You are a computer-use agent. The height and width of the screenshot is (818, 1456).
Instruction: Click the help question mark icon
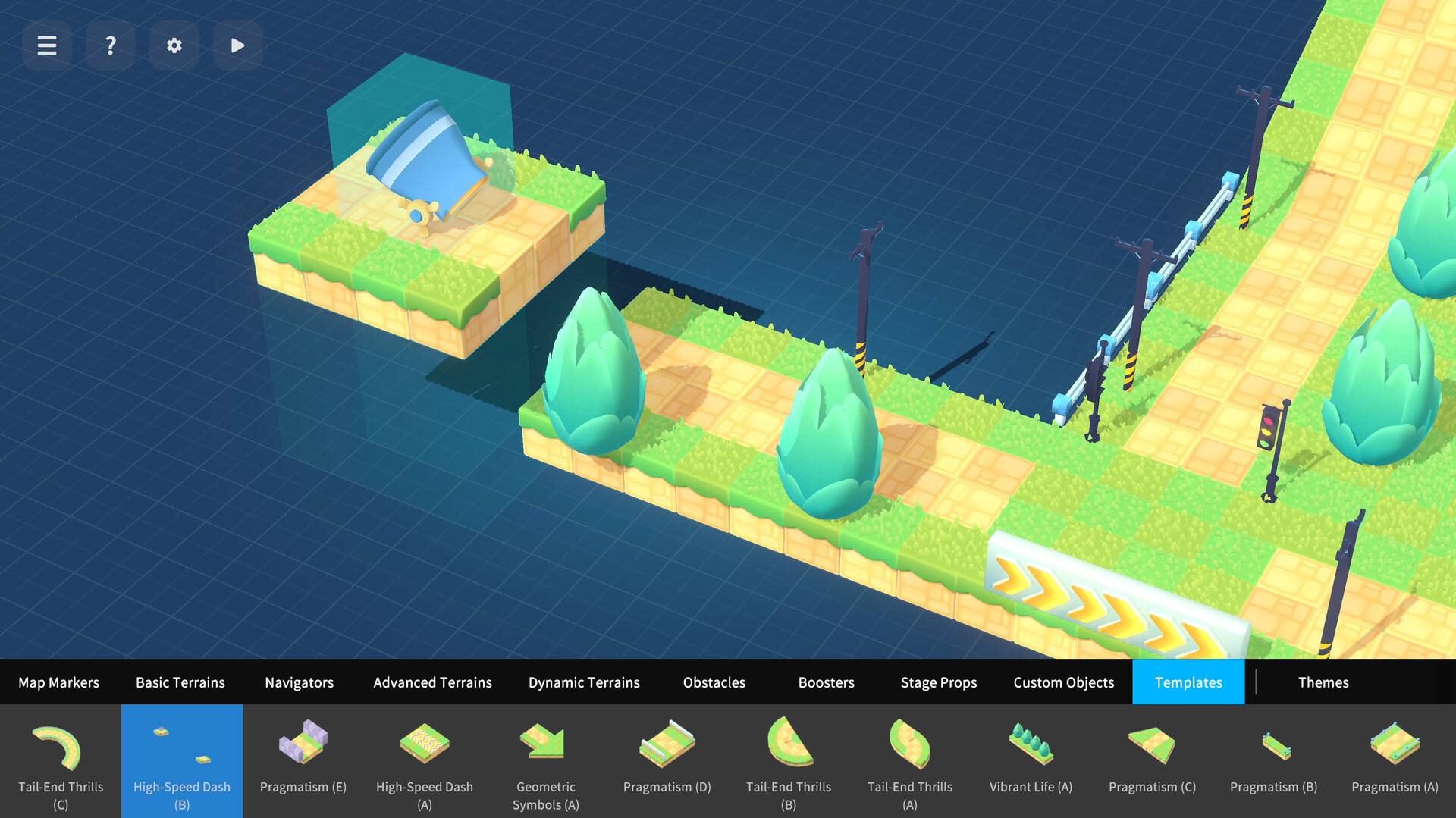pos(111,45)
